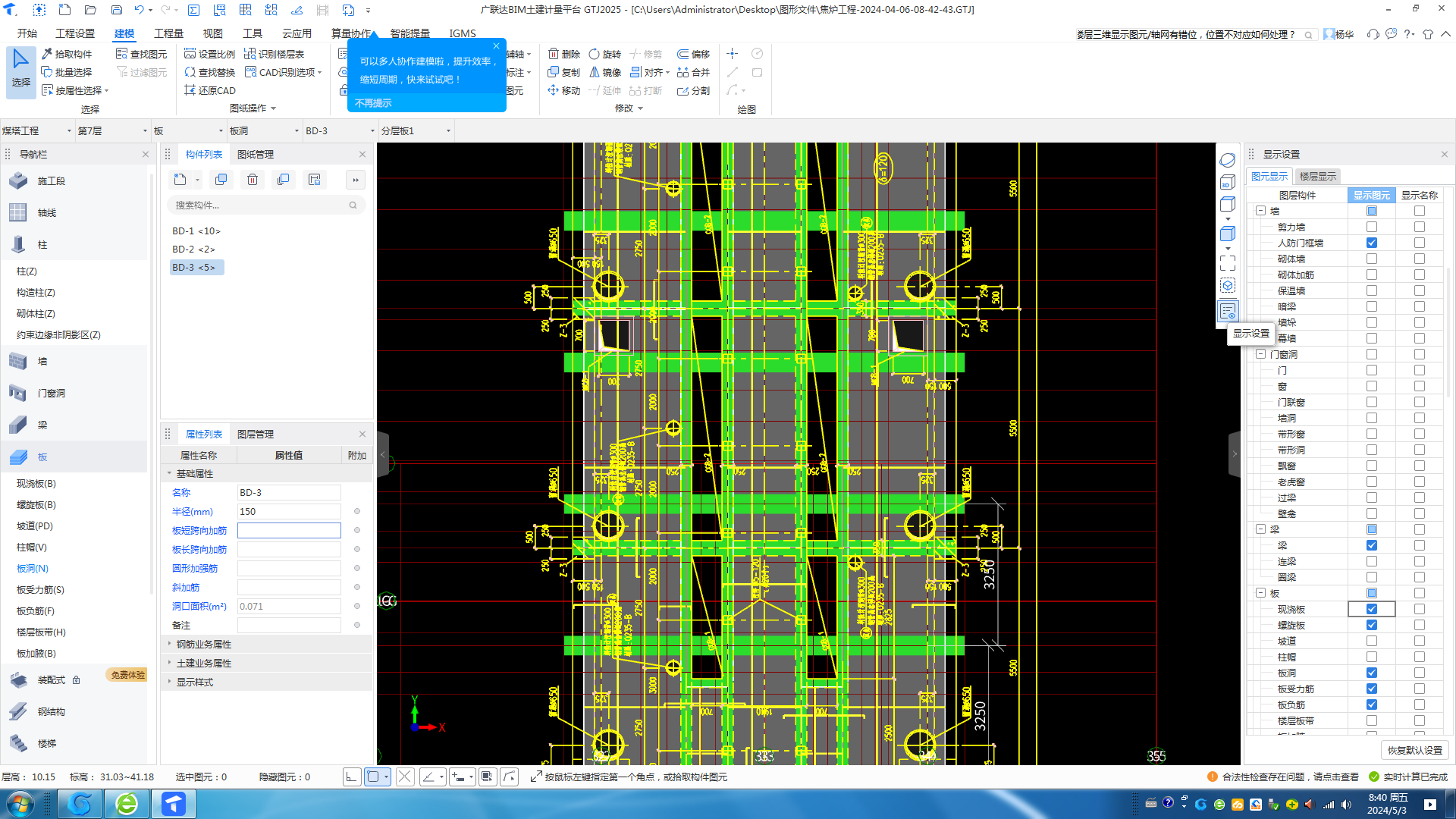The image size is (1456, 819).
Task: Click 显示设置 display settings icon
Action: click(x=1228, y=311)
